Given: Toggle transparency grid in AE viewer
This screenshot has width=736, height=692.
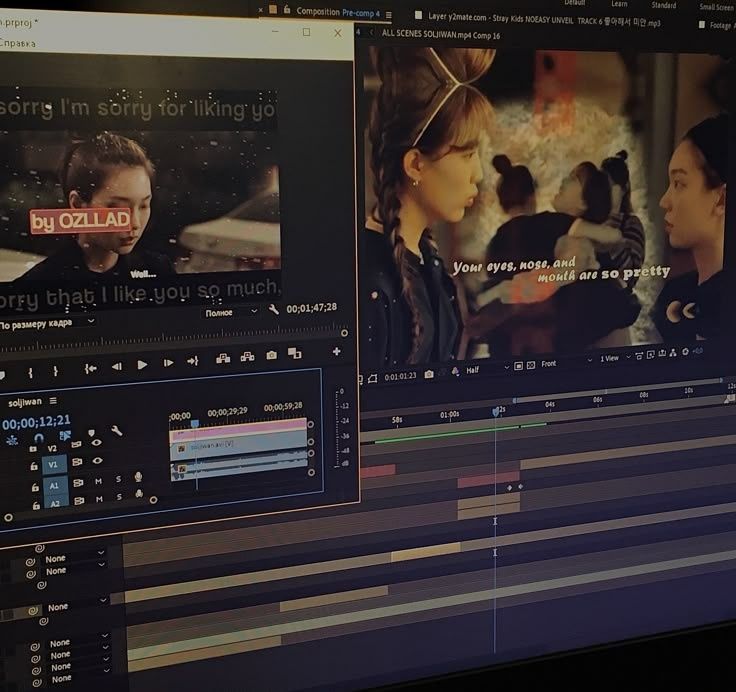Looking at the screenshot, I should pyautogui.click(x=531, y=365).
